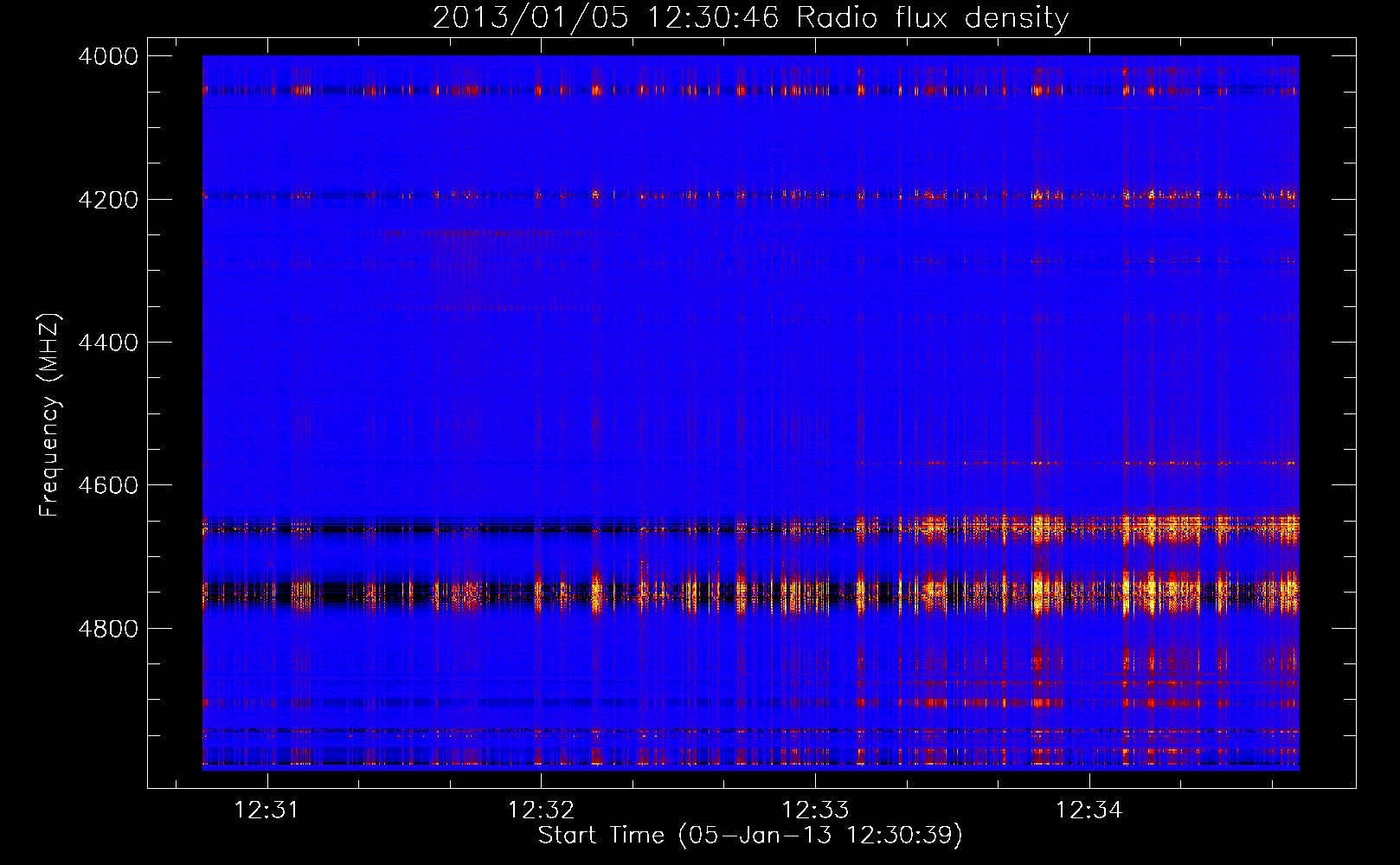Click the 4000 frequency tick label
The image size is (1400, 865).
coord(108,56)
